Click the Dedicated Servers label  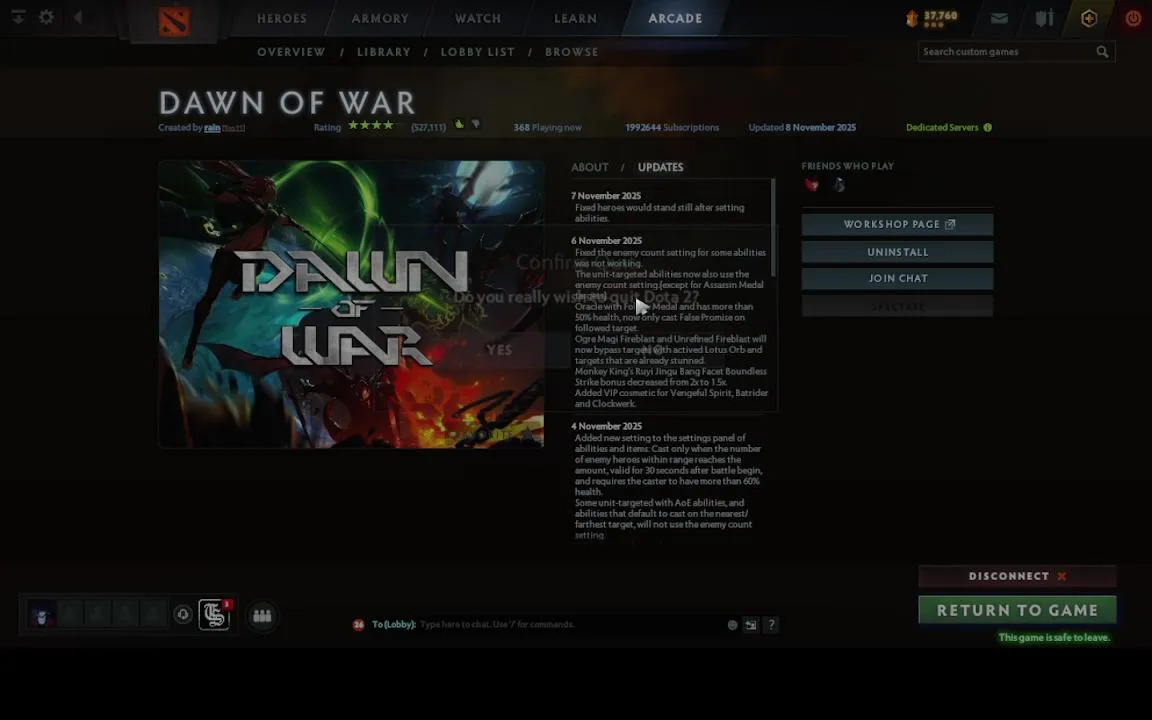(942, 128)
